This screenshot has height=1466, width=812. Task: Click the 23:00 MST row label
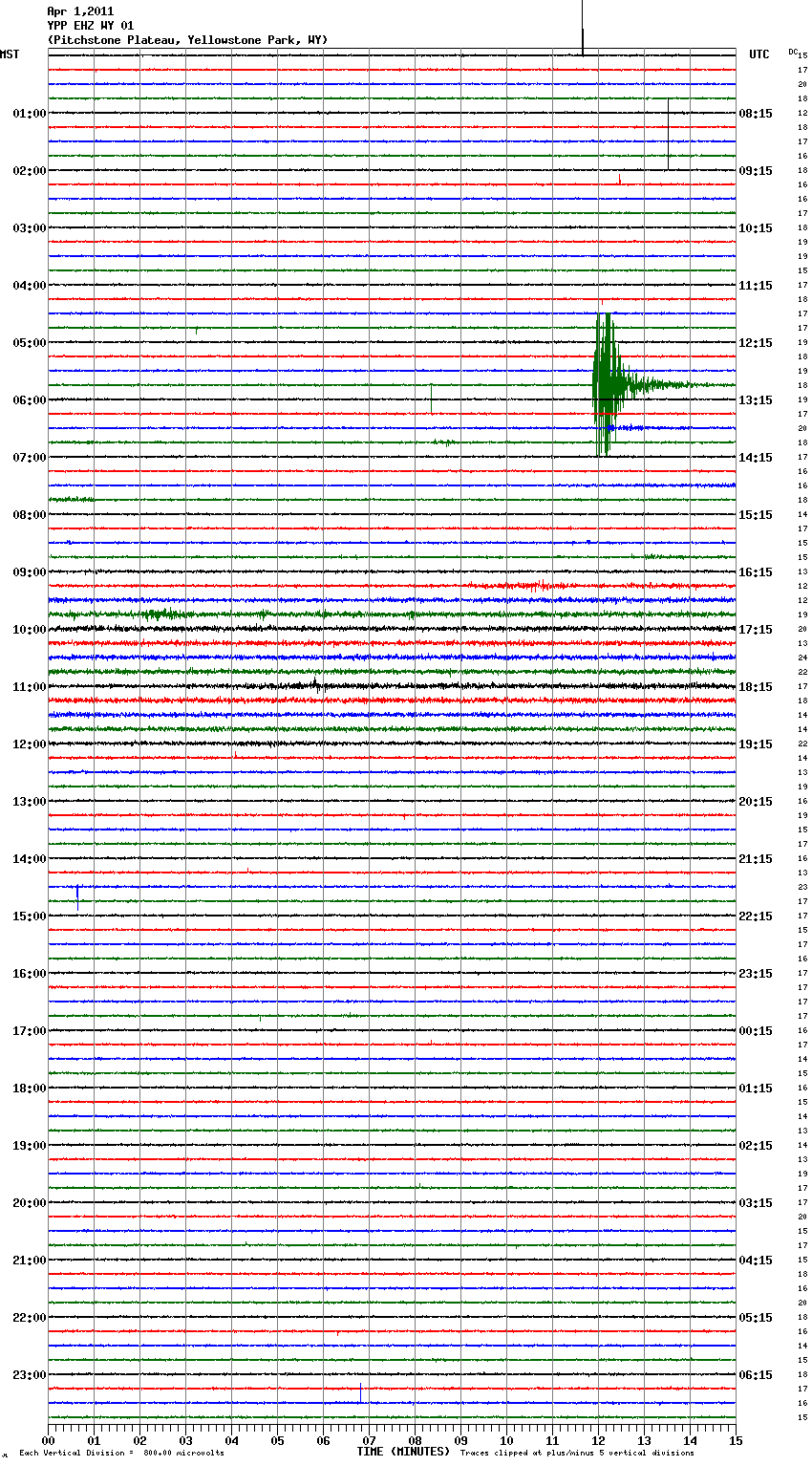[29, 1375]
